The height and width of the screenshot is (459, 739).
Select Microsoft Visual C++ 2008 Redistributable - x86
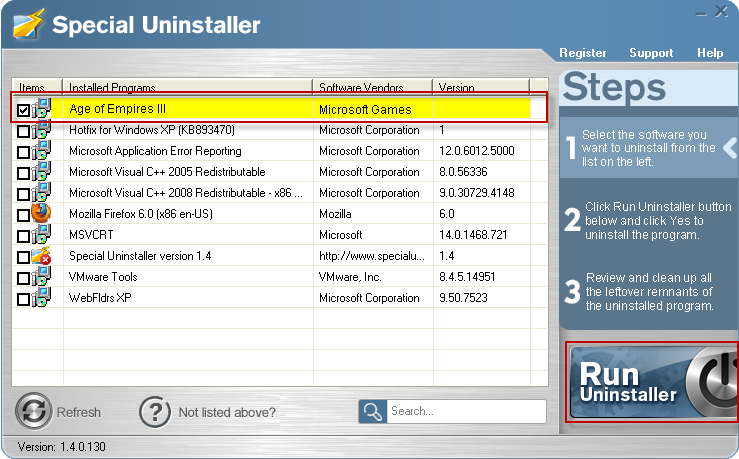coord(186,193)
